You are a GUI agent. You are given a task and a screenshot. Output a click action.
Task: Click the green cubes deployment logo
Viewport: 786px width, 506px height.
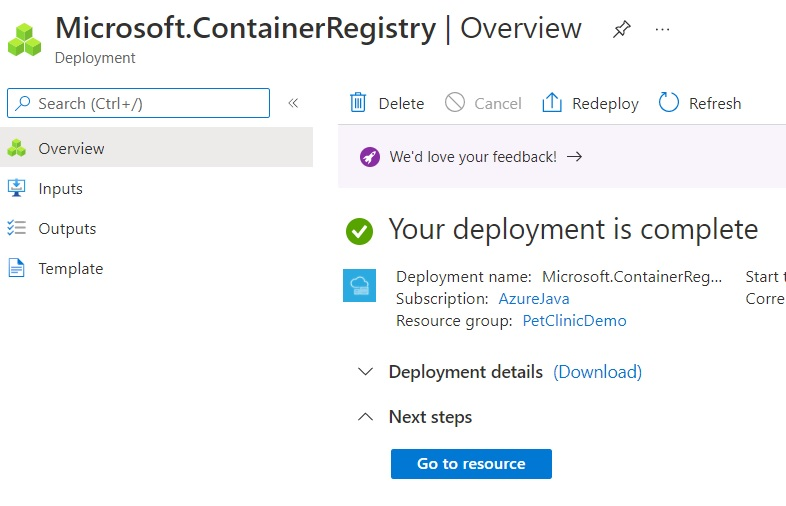25,40
